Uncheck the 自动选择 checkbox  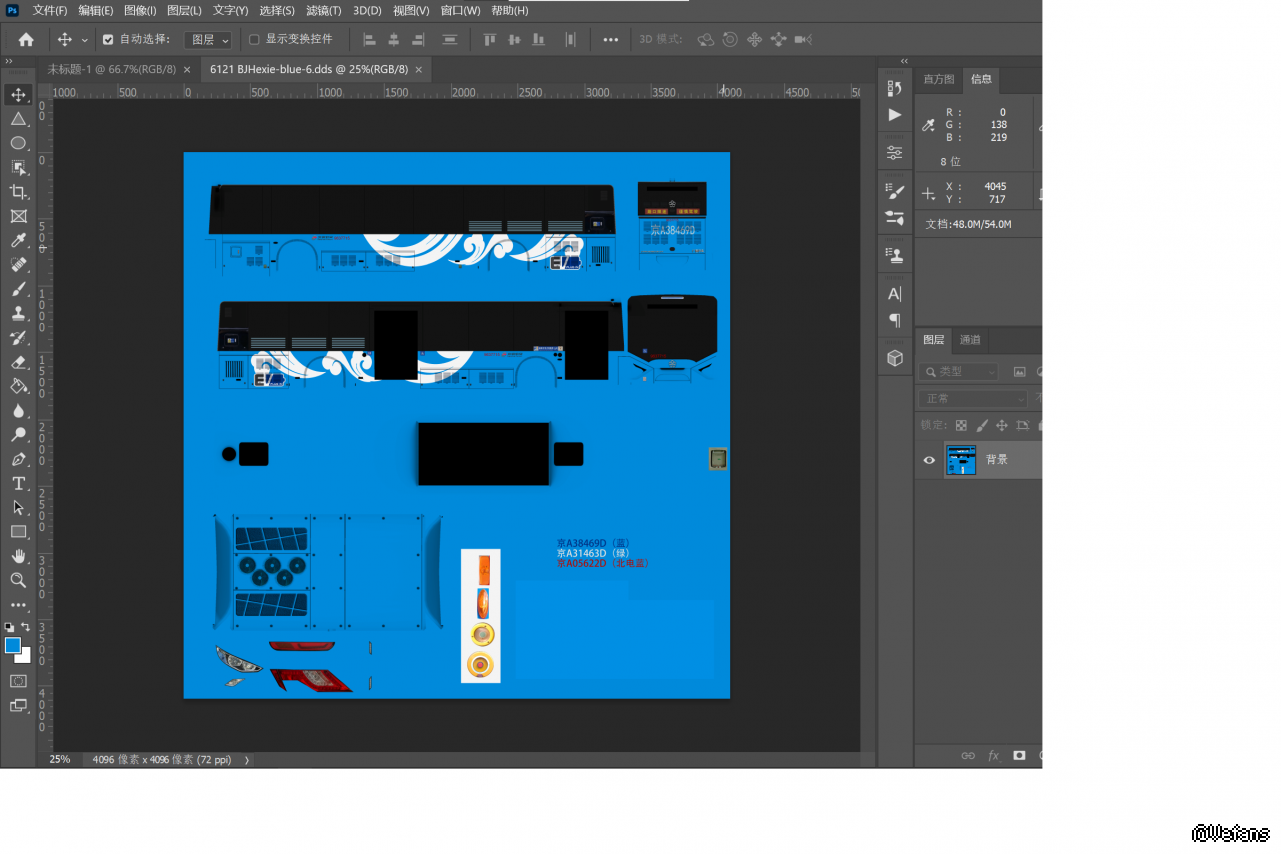[108, 40]
